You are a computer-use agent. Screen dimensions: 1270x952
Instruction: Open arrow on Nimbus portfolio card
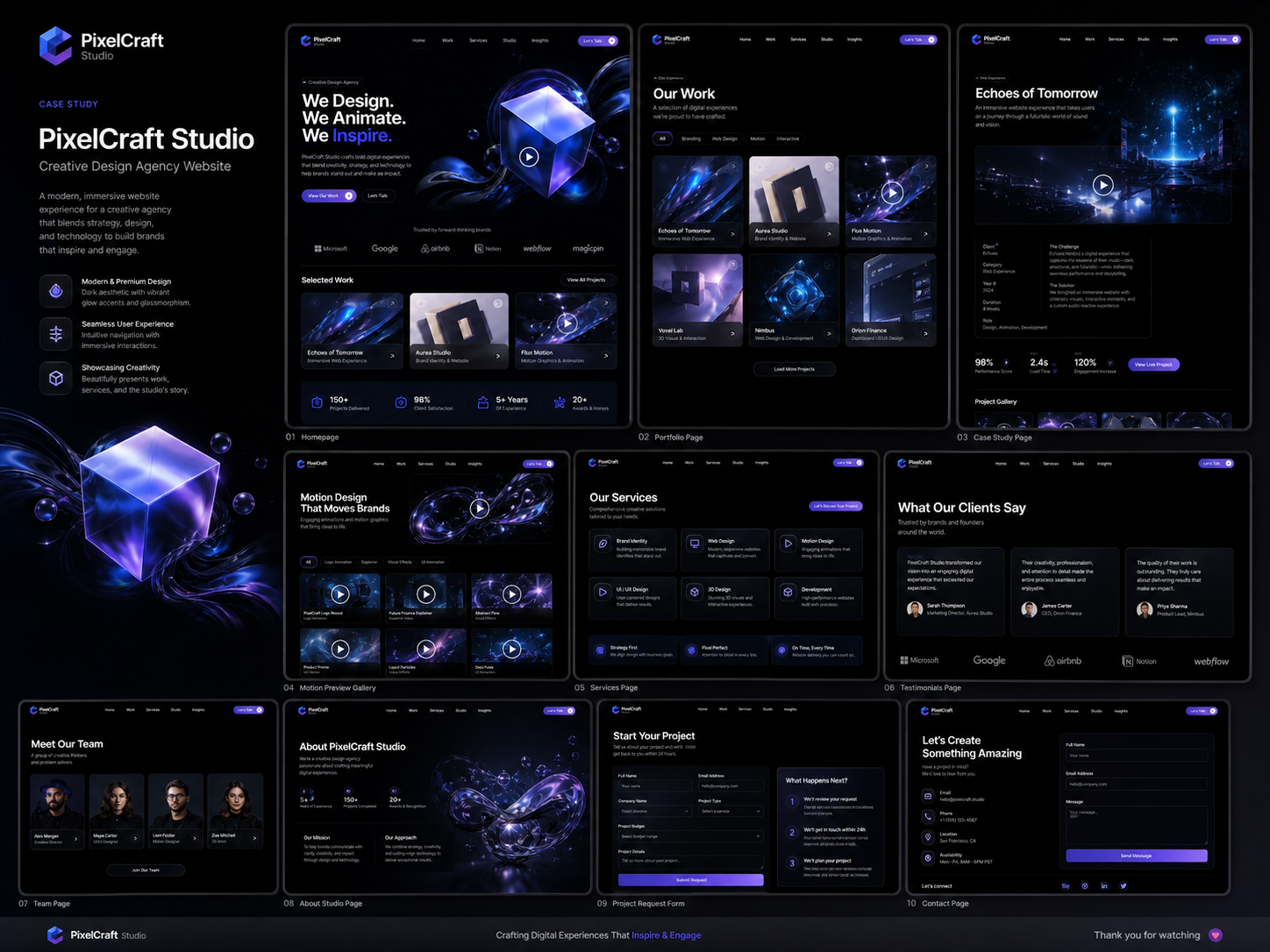point(829,333)
